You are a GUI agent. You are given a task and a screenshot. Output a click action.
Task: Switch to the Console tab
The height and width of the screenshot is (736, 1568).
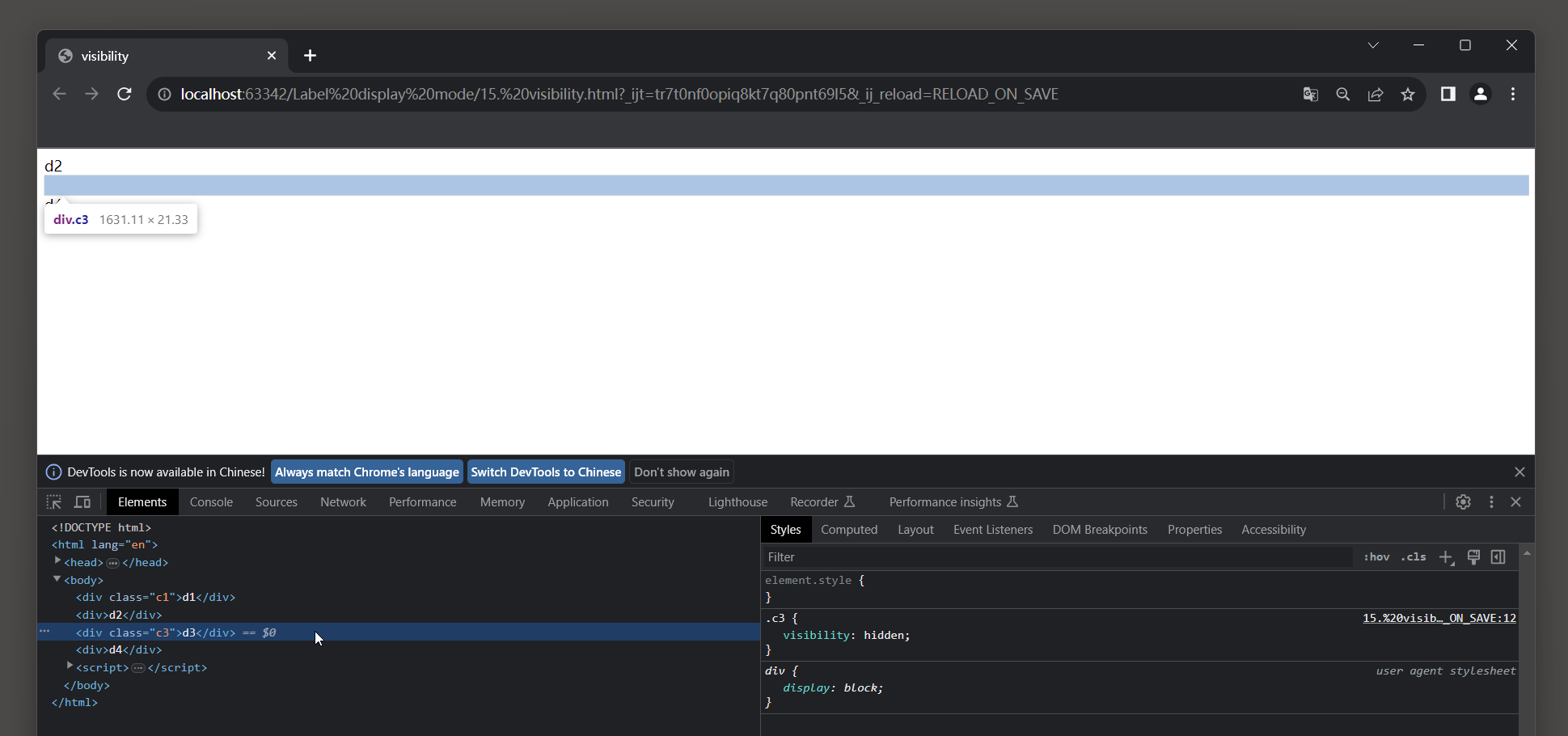click(x=211, y=502)
